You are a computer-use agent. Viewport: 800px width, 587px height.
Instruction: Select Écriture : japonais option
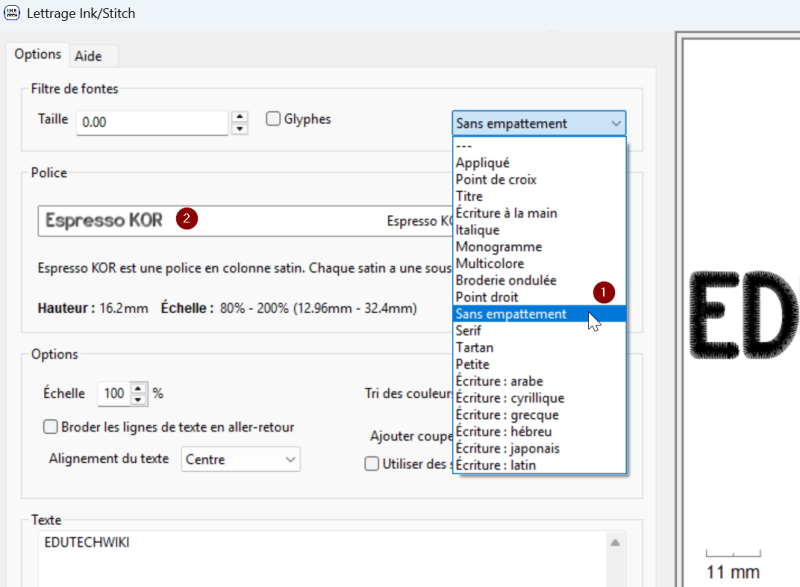pos(539,449)
